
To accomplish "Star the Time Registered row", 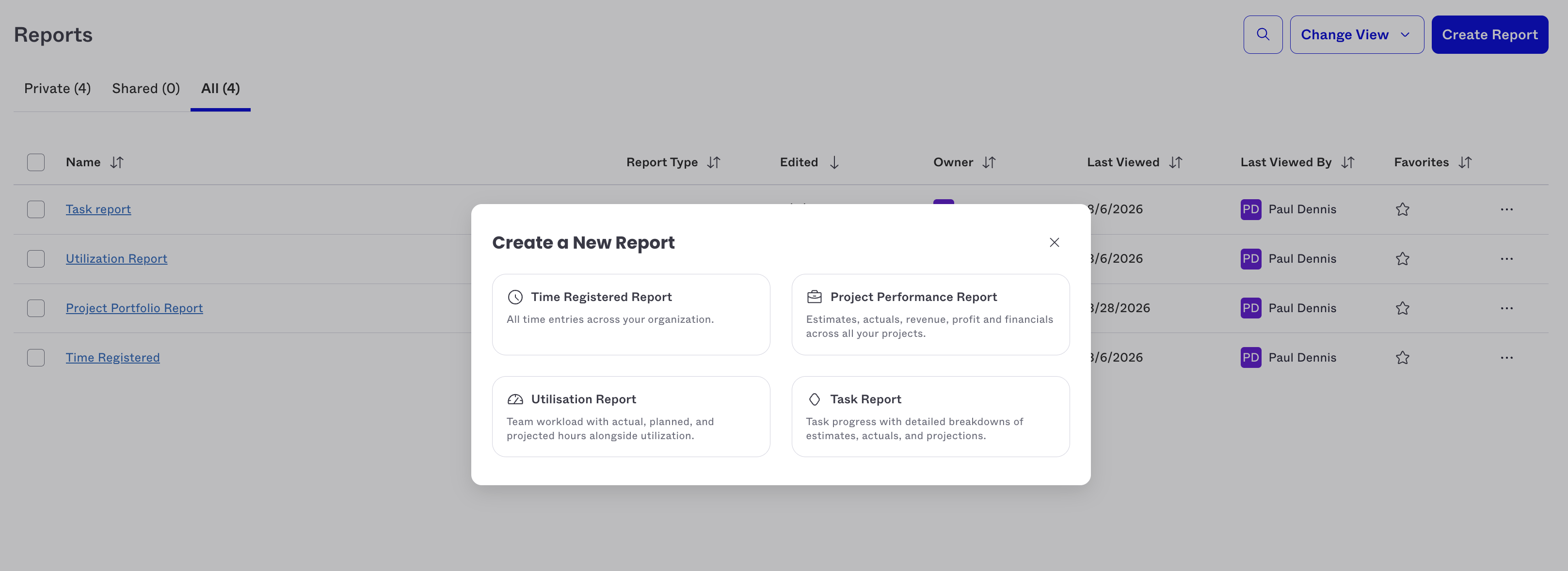I will pyautogui.click(x=1403, y=357).
